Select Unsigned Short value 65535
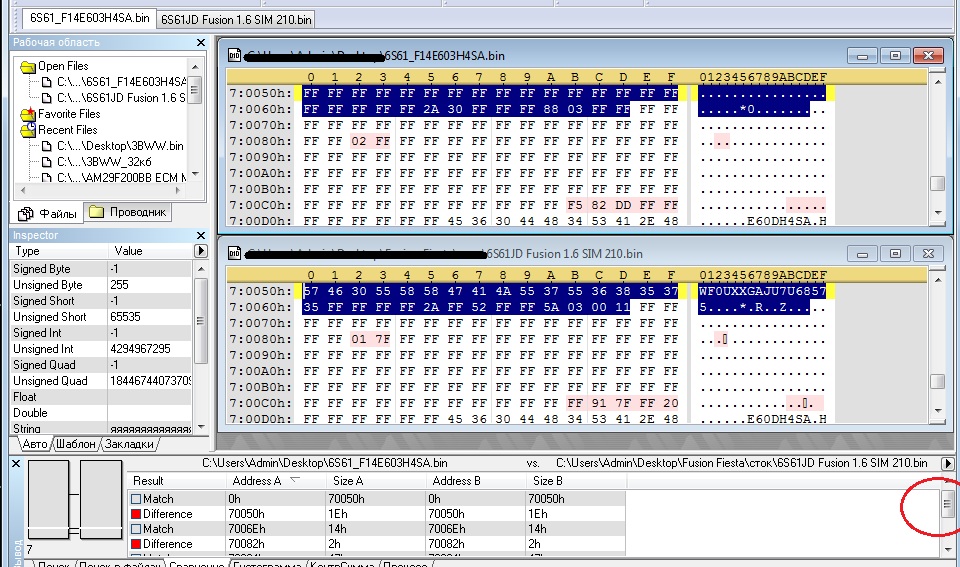 (149, 317)
